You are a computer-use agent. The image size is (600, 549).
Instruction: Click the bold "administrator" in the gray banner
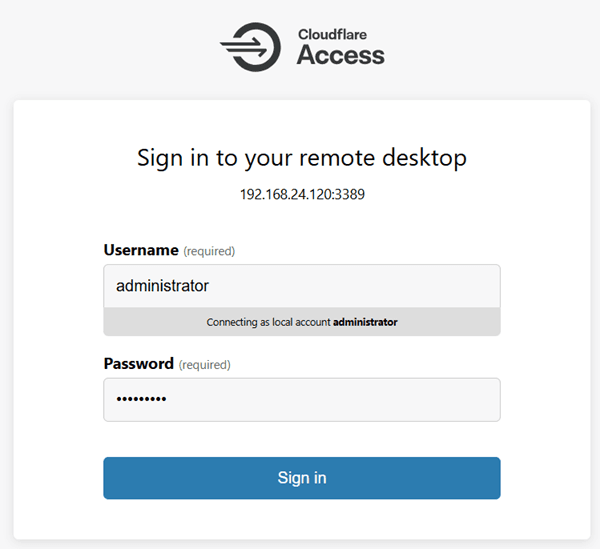tap(365, 322)
